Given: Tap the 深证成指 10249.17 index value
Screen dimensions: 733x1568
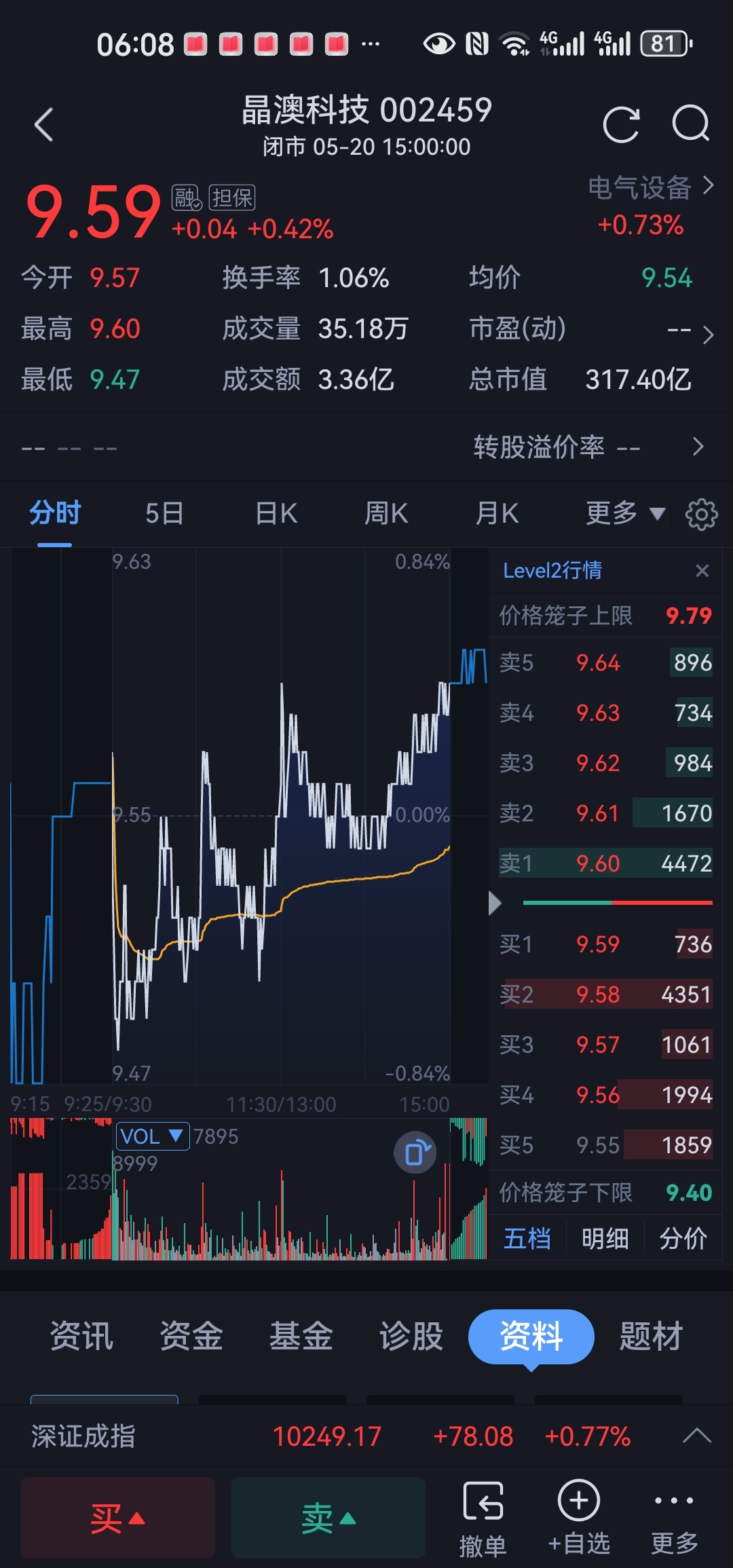Looking at the screenshot, I should 326,1436.
